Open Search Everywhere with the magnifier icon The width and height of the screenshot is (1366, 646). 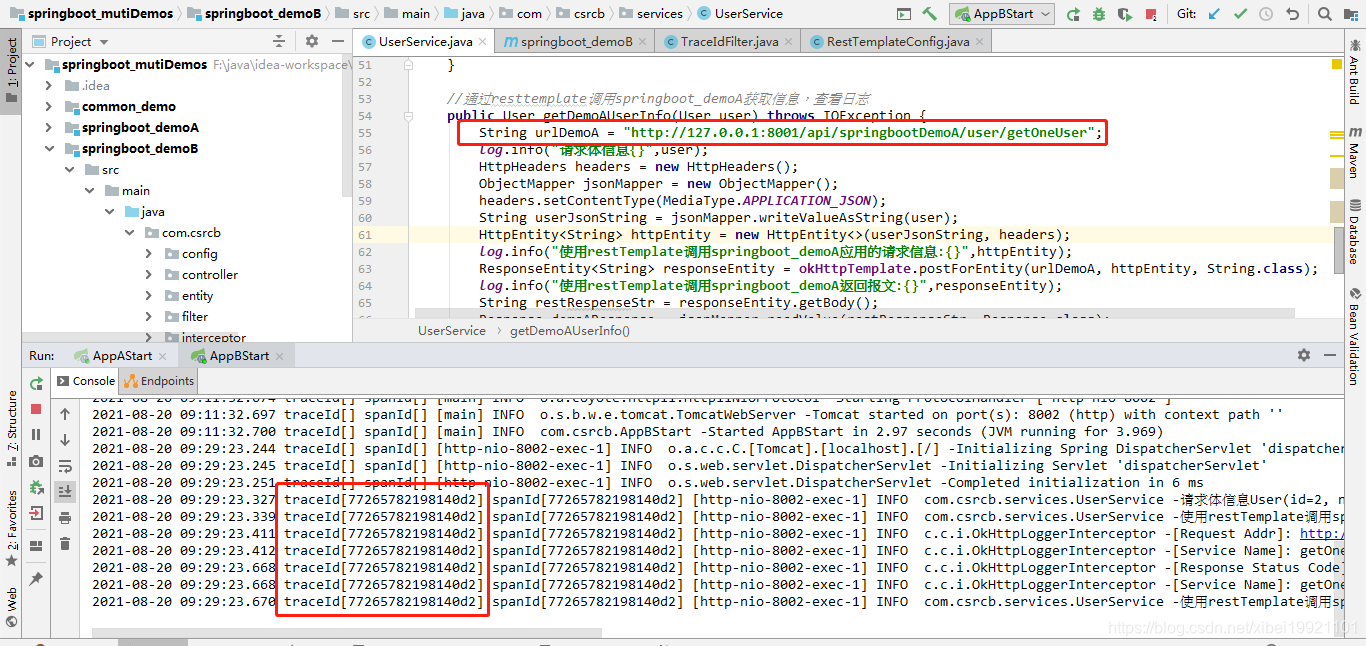(1324, 14)
